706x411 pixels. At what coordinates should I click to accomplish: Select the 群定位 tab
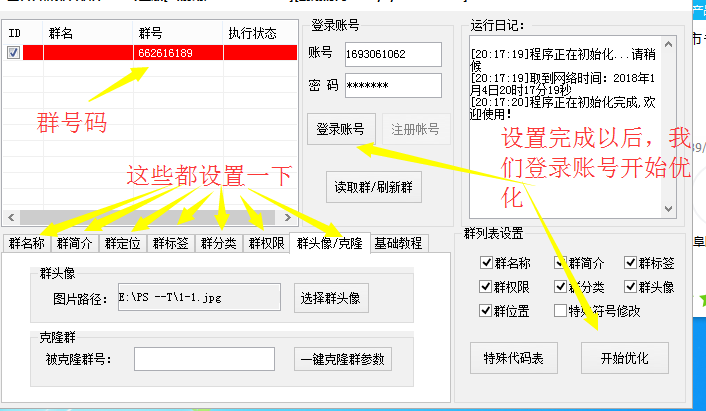tap(122, 244)
